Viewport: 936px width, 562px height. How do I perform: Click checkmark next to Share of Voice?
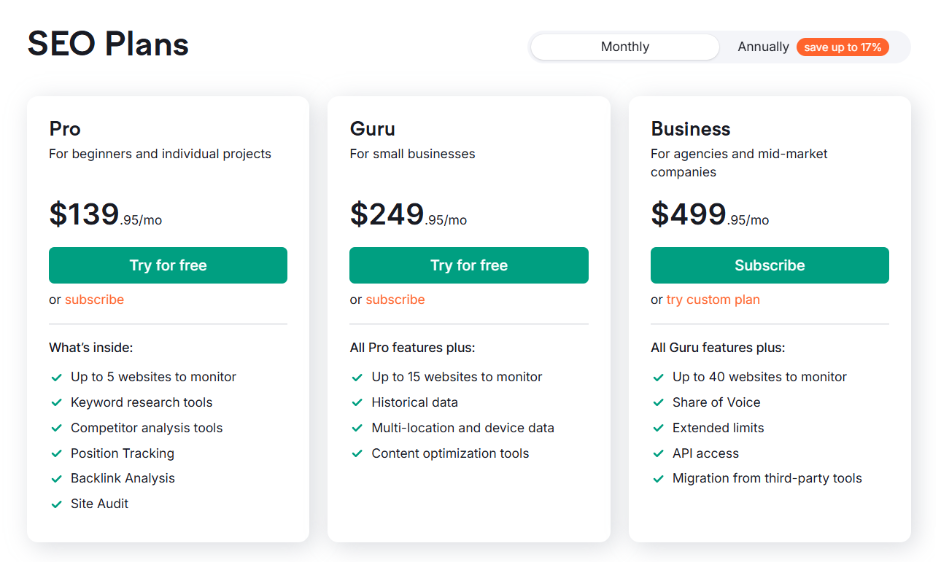coord(658,403)
